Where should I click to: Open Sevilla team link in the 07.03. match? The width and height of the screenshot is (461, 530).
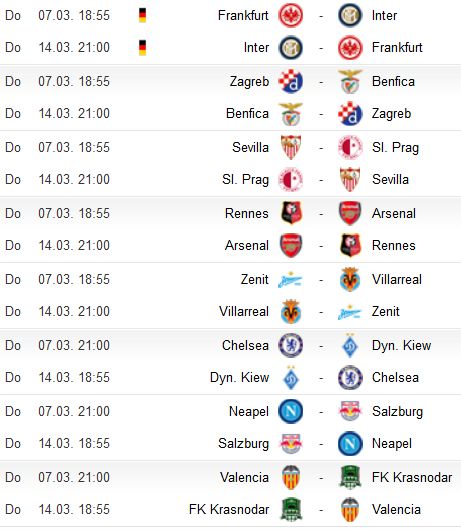coord(250,148)
